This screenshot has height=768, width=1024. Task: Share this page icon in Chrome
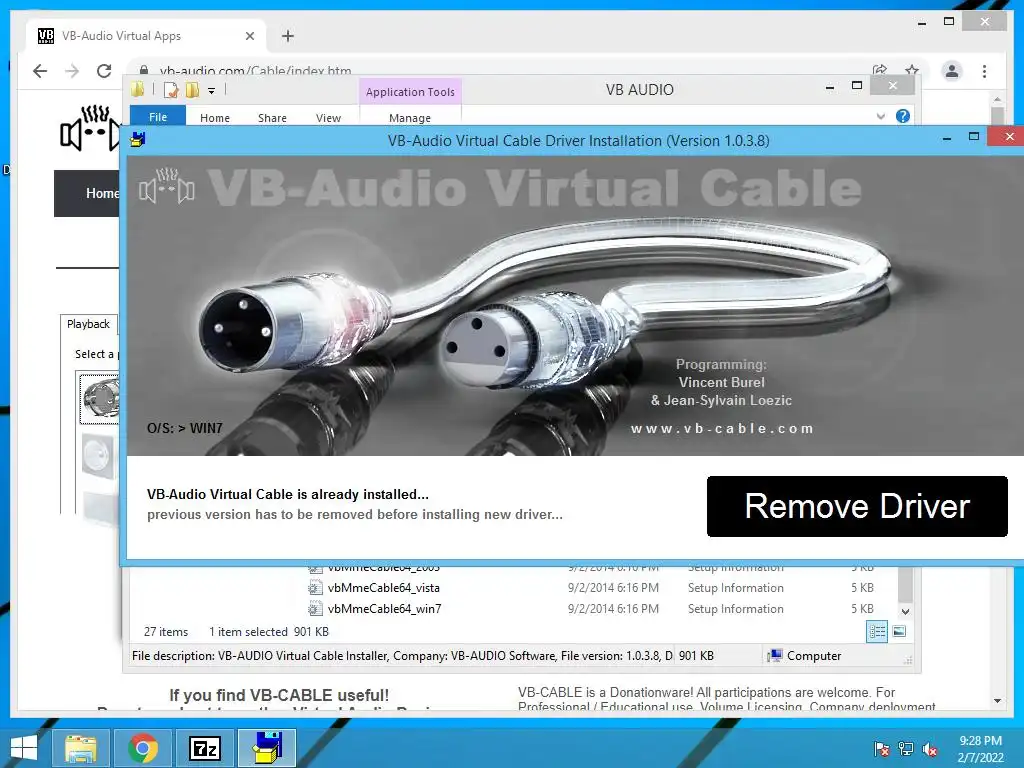pyautogui.click(x=880, y=70)
